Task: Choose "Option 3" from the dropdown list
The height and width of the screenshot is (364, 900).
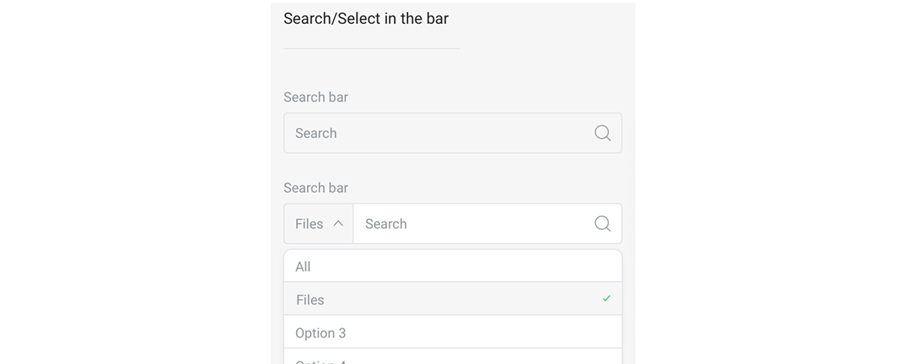Action: tap(453, 332)
